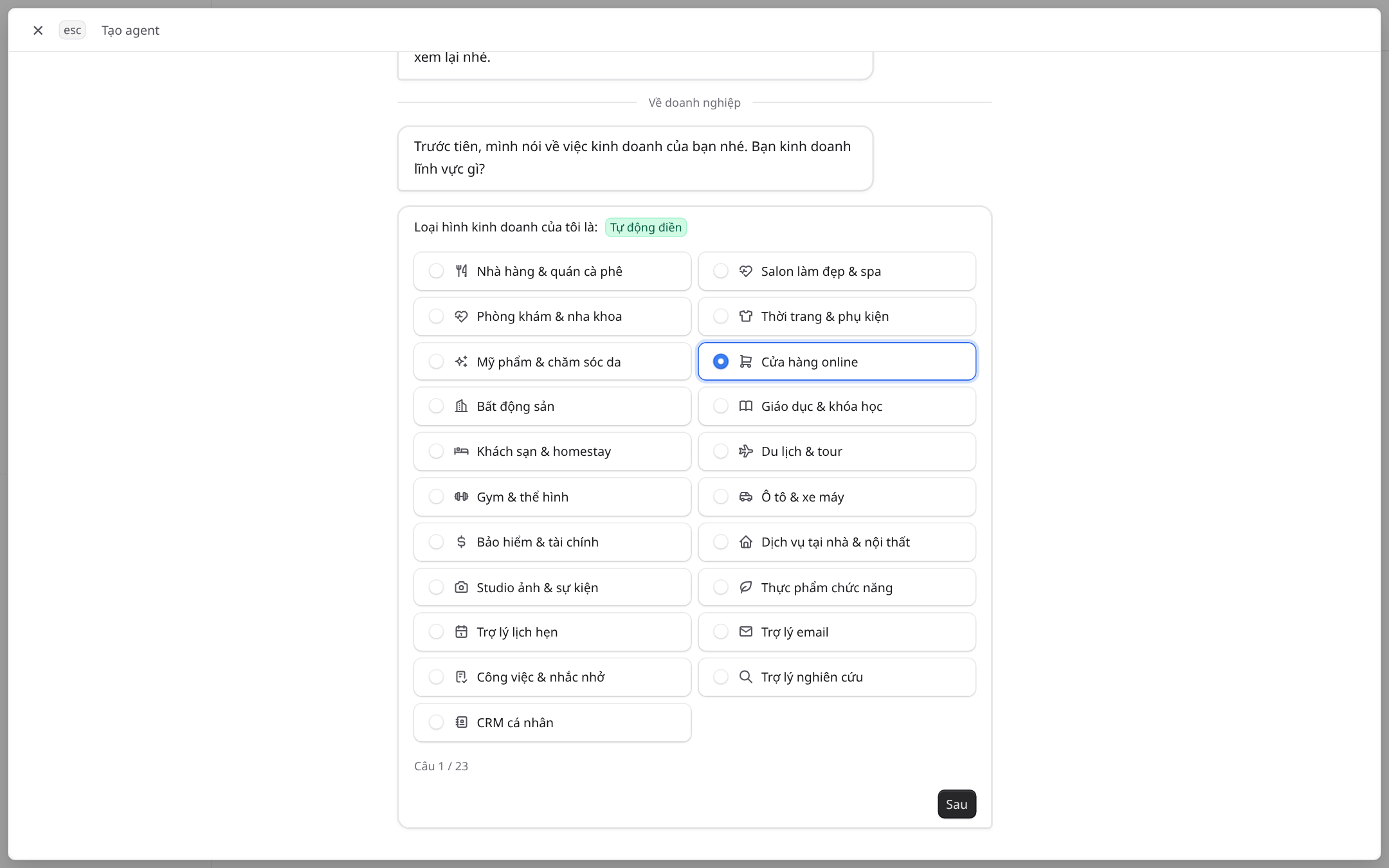This screenshot has width=1389, height=868.
Task: Click the dollar sign icon for Bảo hiểm
Action: point(461,541)
